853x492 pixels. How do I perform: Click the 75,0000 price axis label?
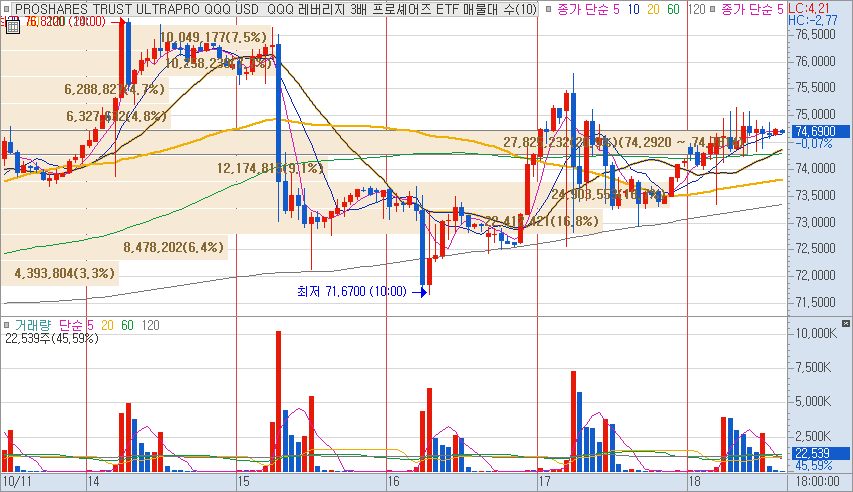pyautogui.click(x=815, y=114)
